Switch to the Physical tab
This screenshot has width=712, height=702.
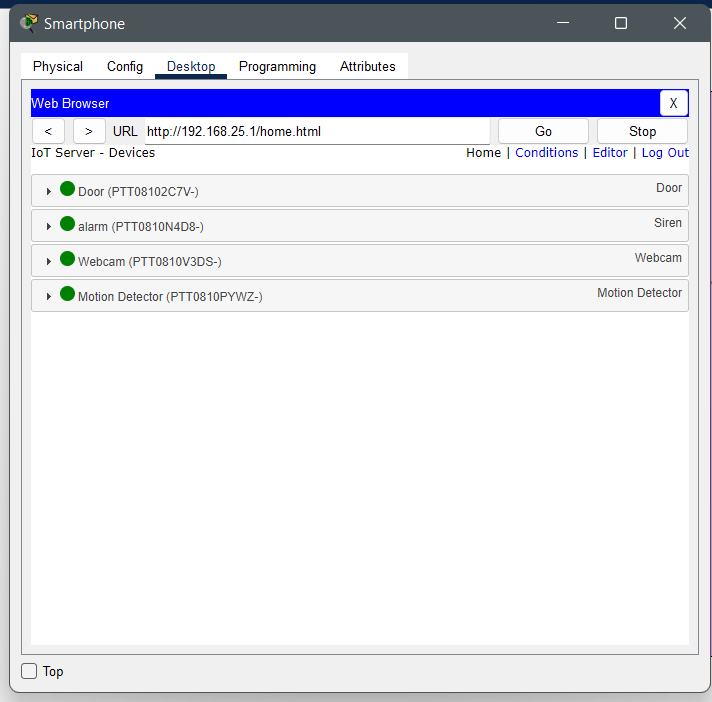tap(58, 66)
